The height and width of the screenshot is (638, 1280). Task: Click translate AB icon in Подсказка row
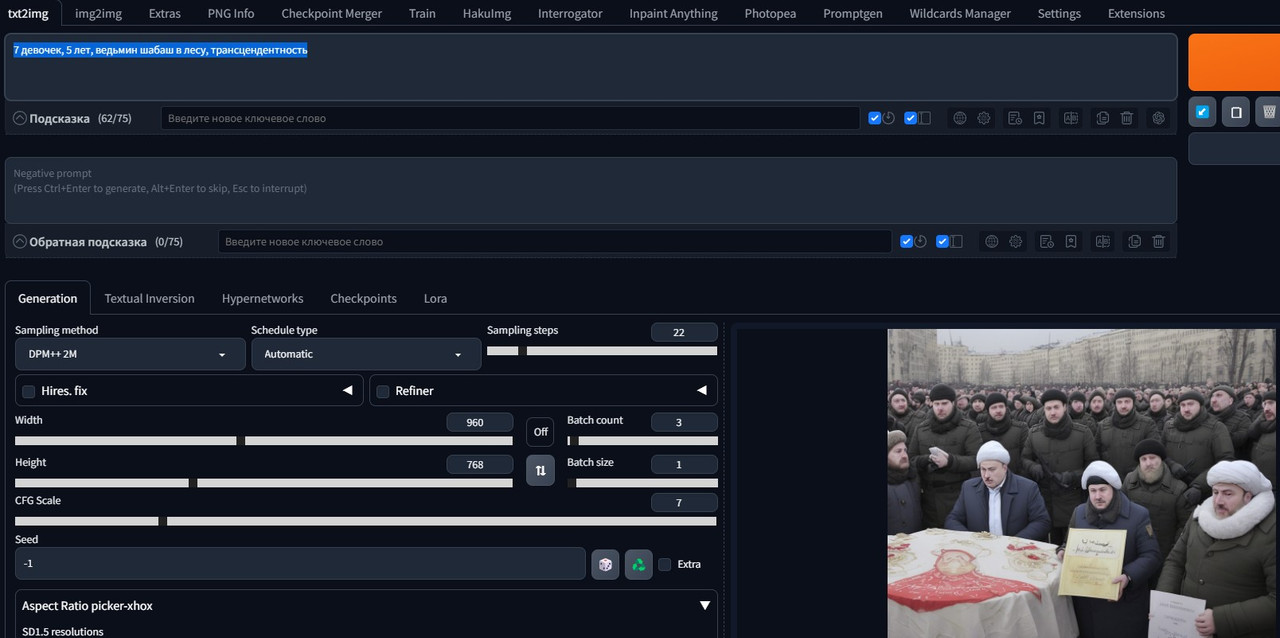1071,118
